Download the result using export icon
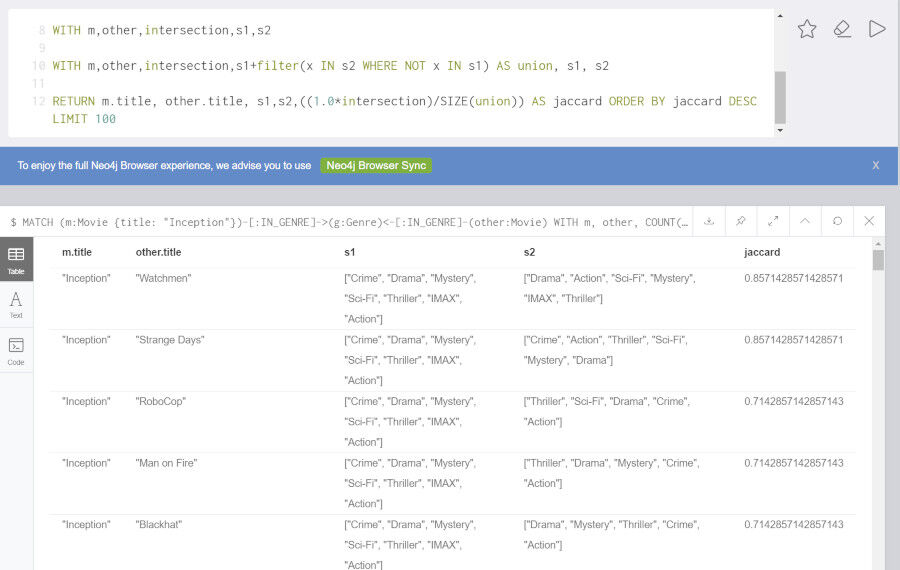This screenshot has width=900, height=570. (709, 221)
